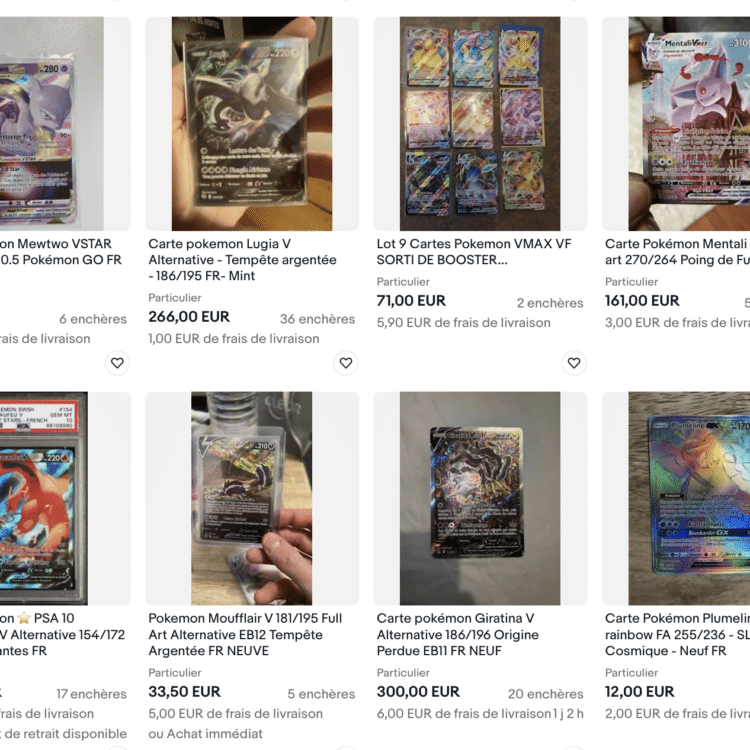Save the Lot 9 Cartes VMAX listing
750x750 pixels.
(x=574, y=363)
